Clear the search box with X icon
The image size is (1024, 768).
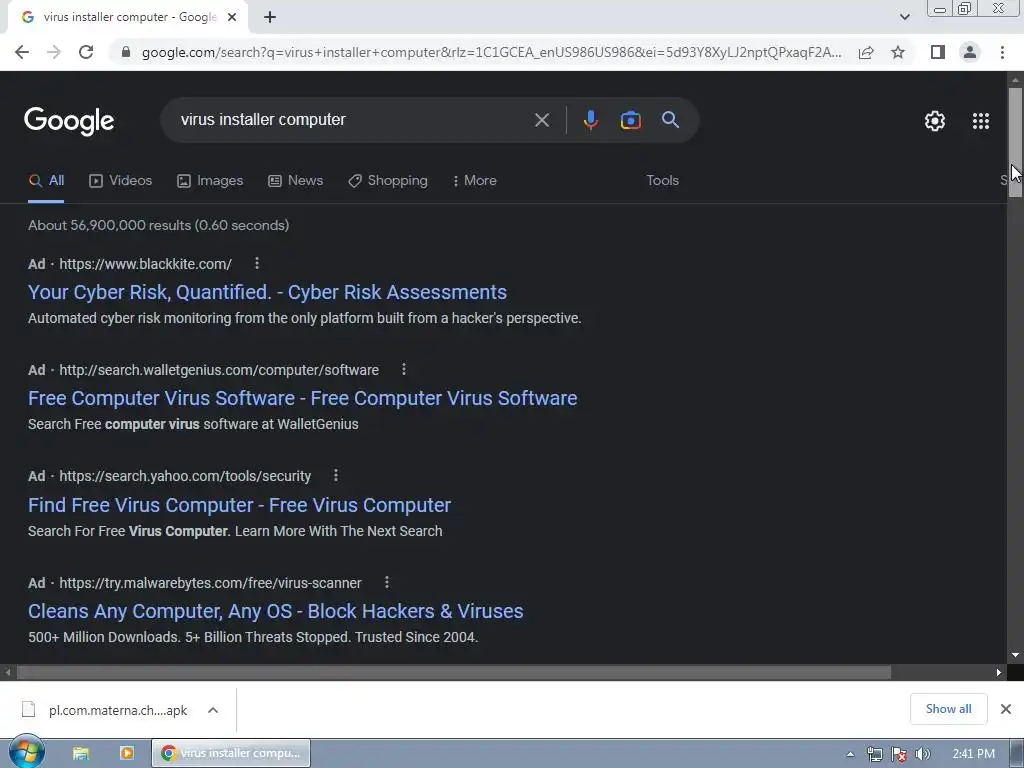[x=542, y=120]
